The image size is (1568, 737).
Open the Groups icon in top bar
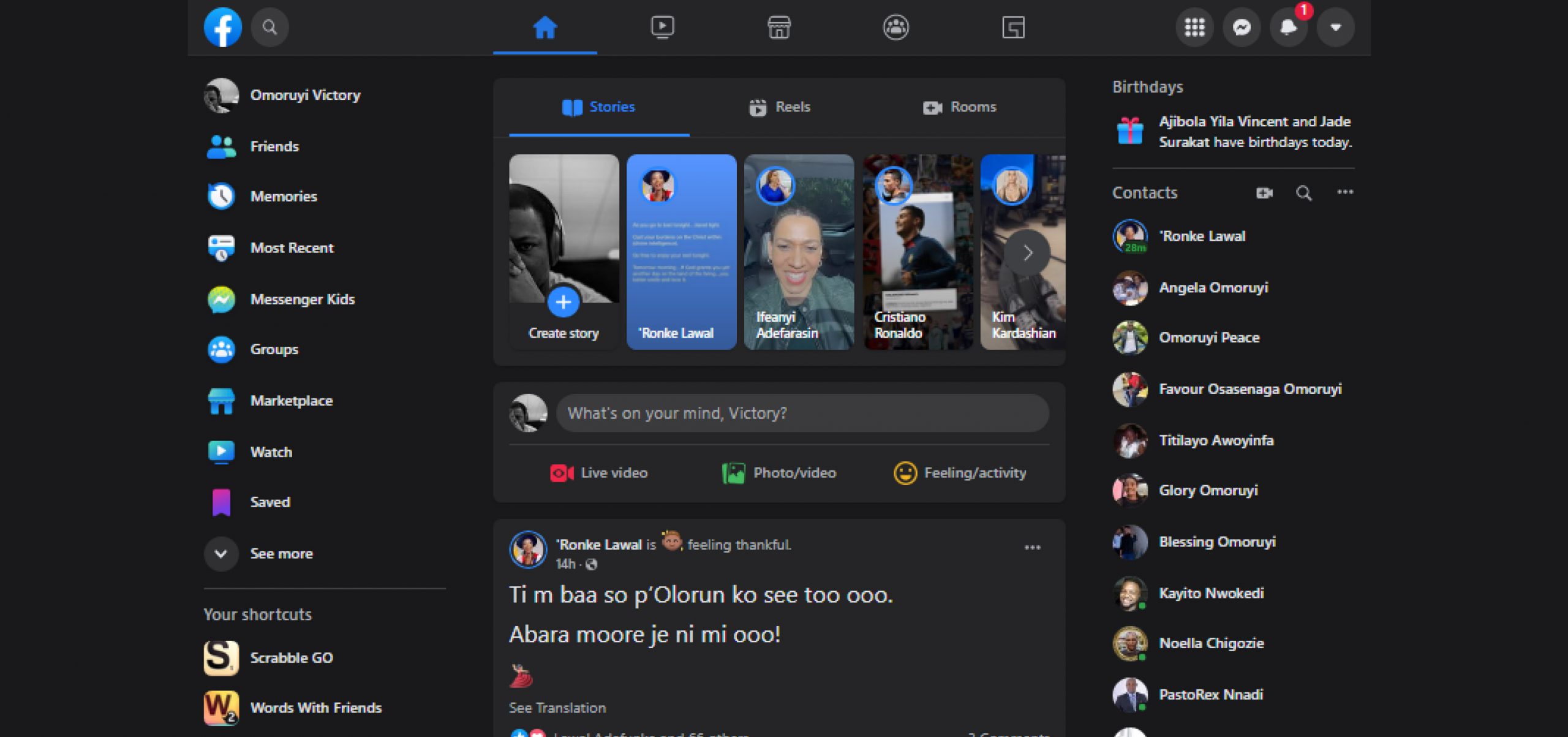(895, 27)
